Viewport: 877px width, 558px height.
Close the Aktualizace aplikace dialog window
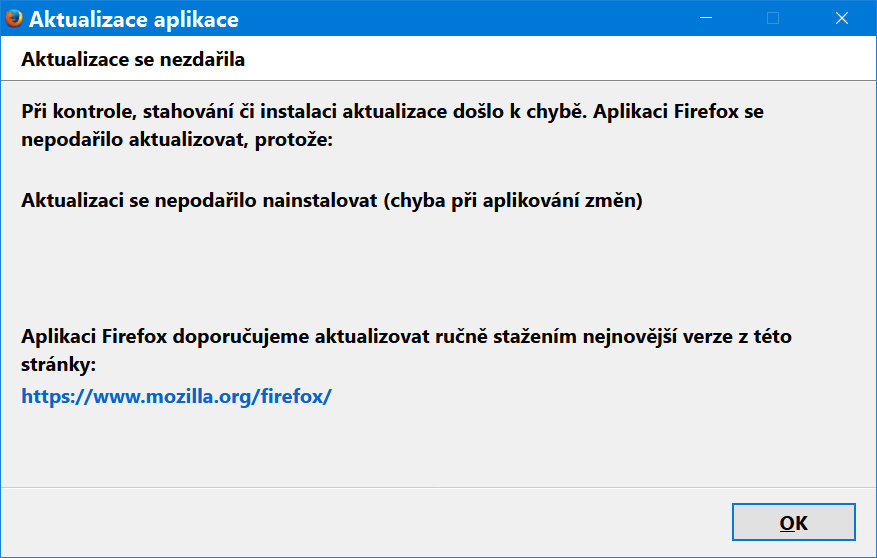[x=843, y=18]
